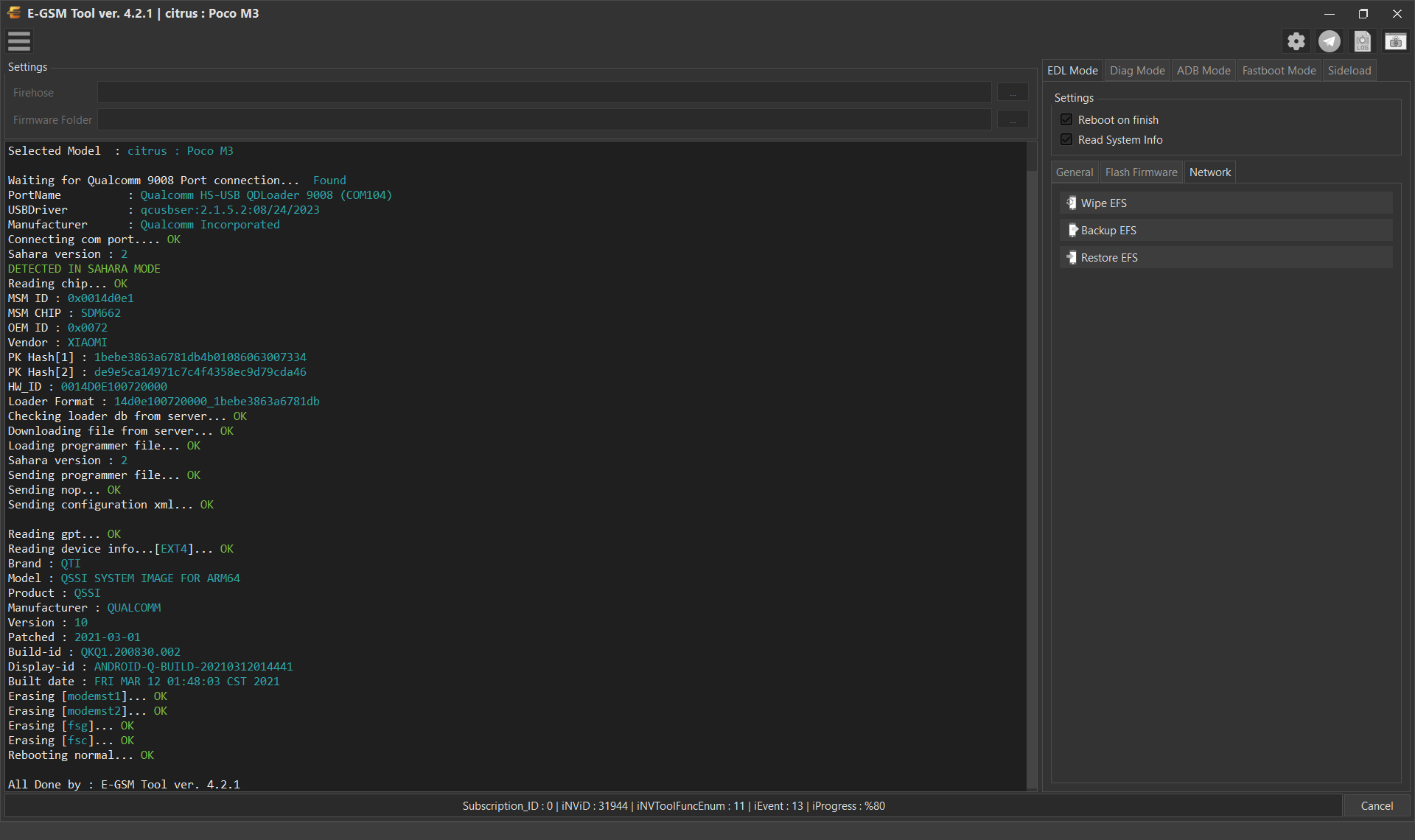Select the Network sub-tab

[1210, 172]
